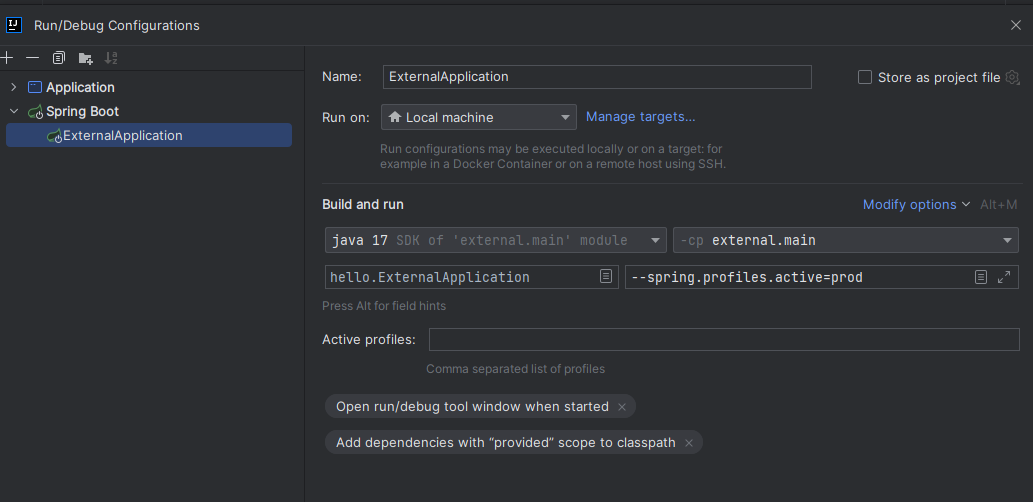Copy configuration using the duplicate icon

[59, 58]
